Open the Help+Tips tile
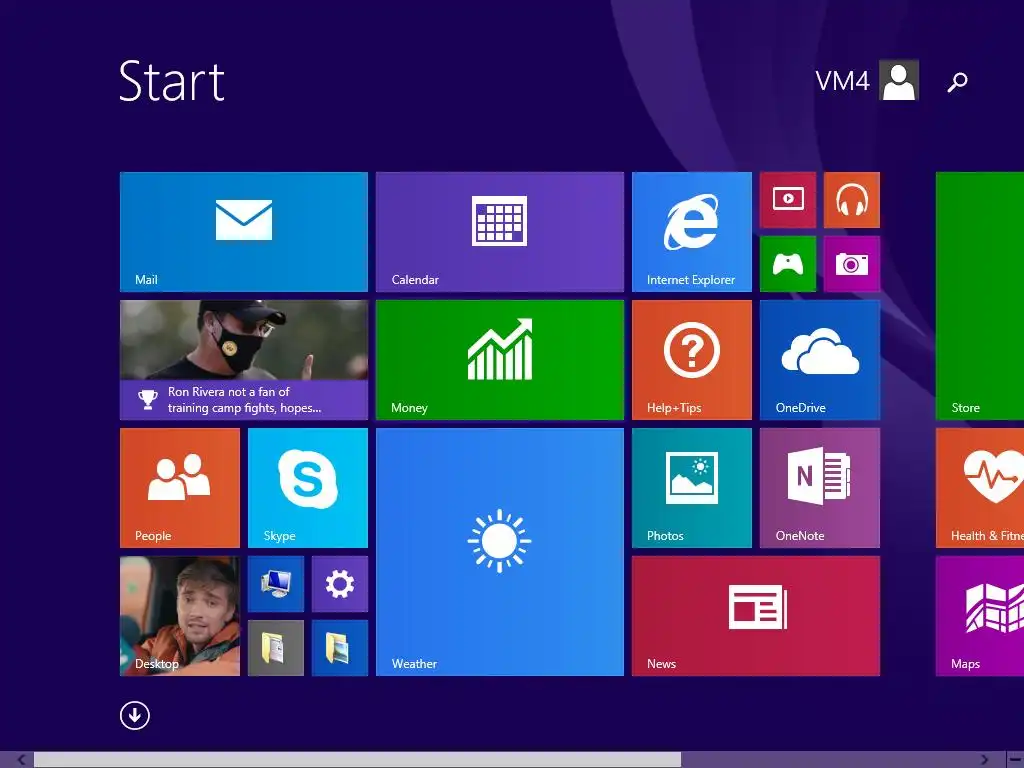Screen dimensions: 1024x768 [x=692, y=360]
